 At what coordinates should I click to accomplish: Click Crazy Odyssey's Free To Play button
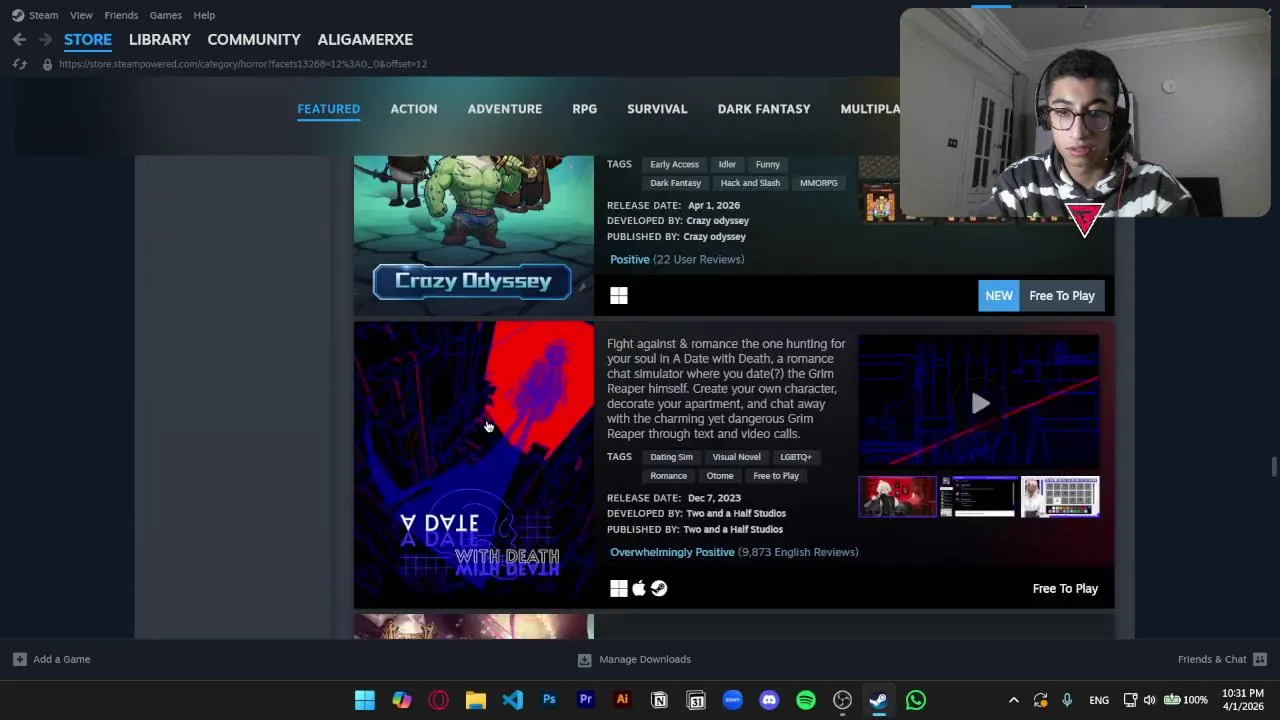(1062, 295)
